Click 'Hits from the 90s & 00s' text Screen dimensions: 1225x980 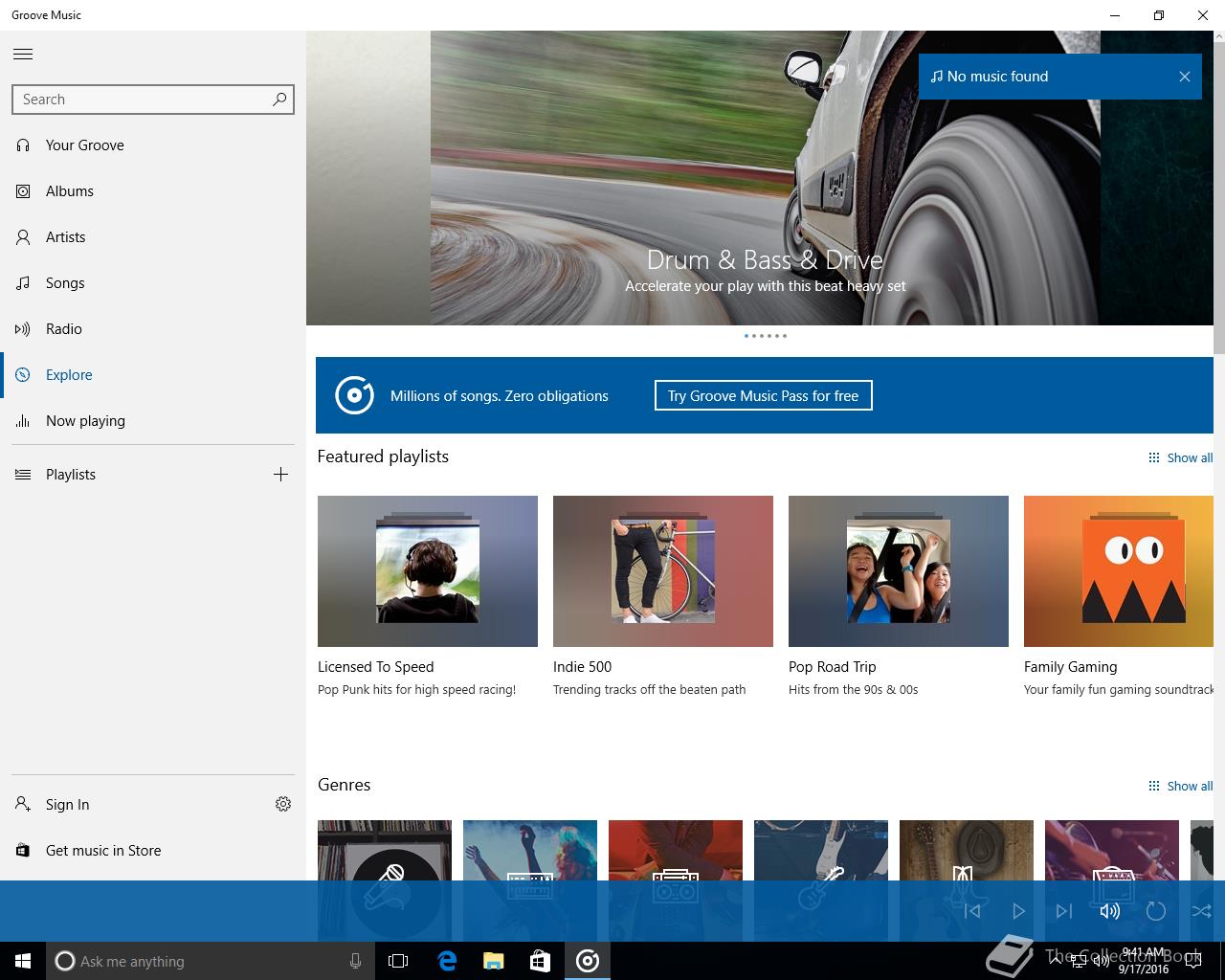pos(854,690)
